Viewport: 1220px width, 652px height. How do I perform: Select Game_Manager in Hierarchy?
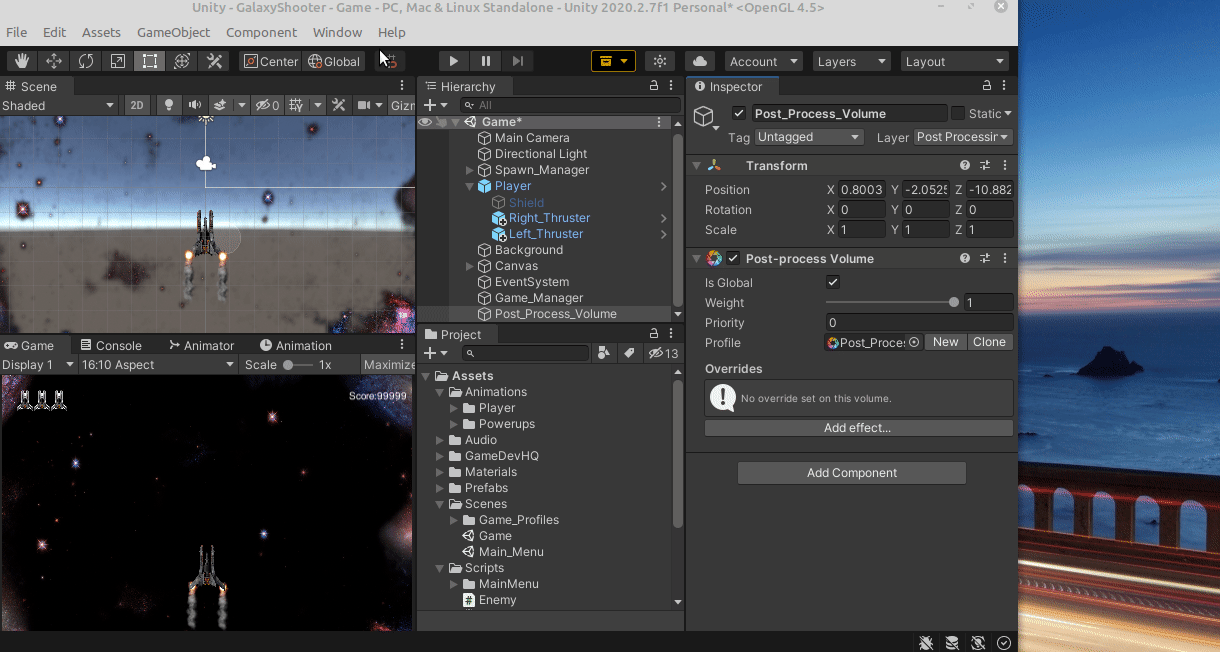538,298
